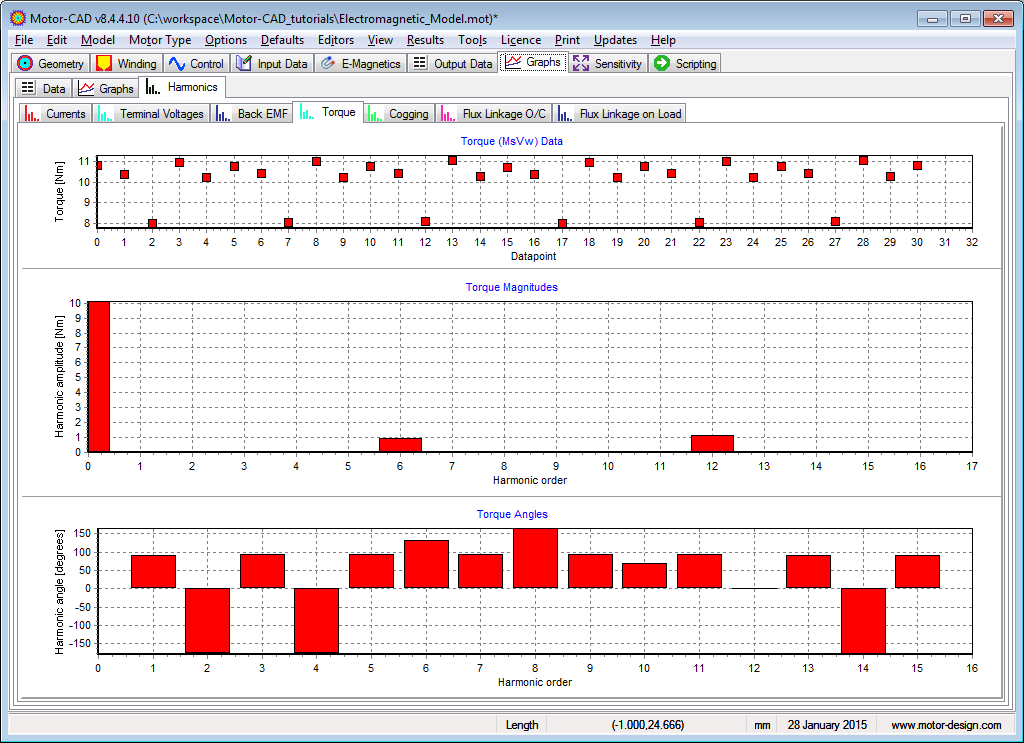Switch to the Currents harmonics tab
This screenshot has height=743, width=1024.
[56, 114]
